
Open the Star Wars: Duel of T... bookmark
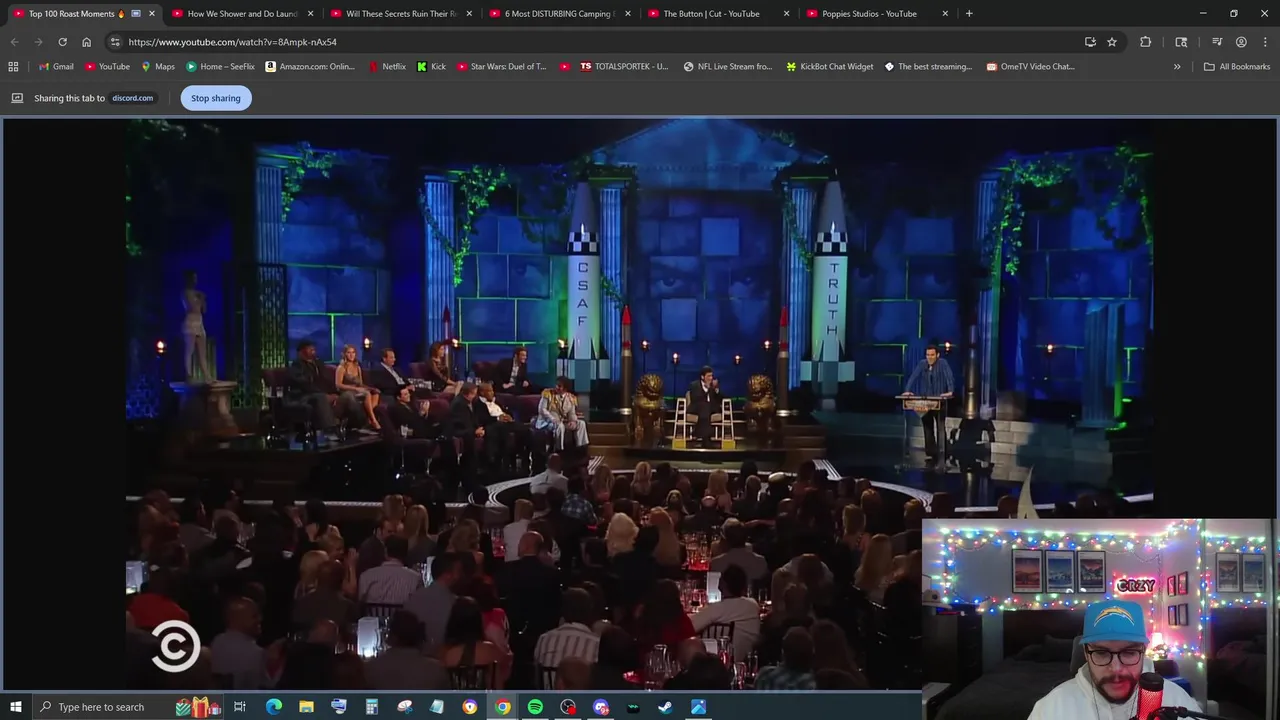coord(501,67)
